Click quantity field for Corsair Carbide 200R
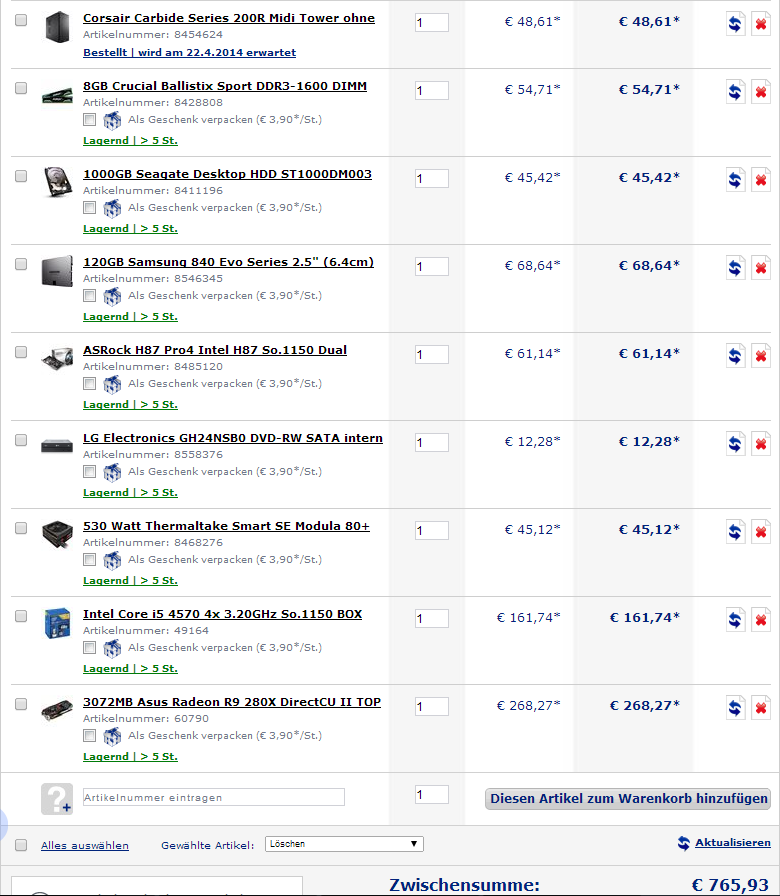780x896 pixels. (431, 23)
